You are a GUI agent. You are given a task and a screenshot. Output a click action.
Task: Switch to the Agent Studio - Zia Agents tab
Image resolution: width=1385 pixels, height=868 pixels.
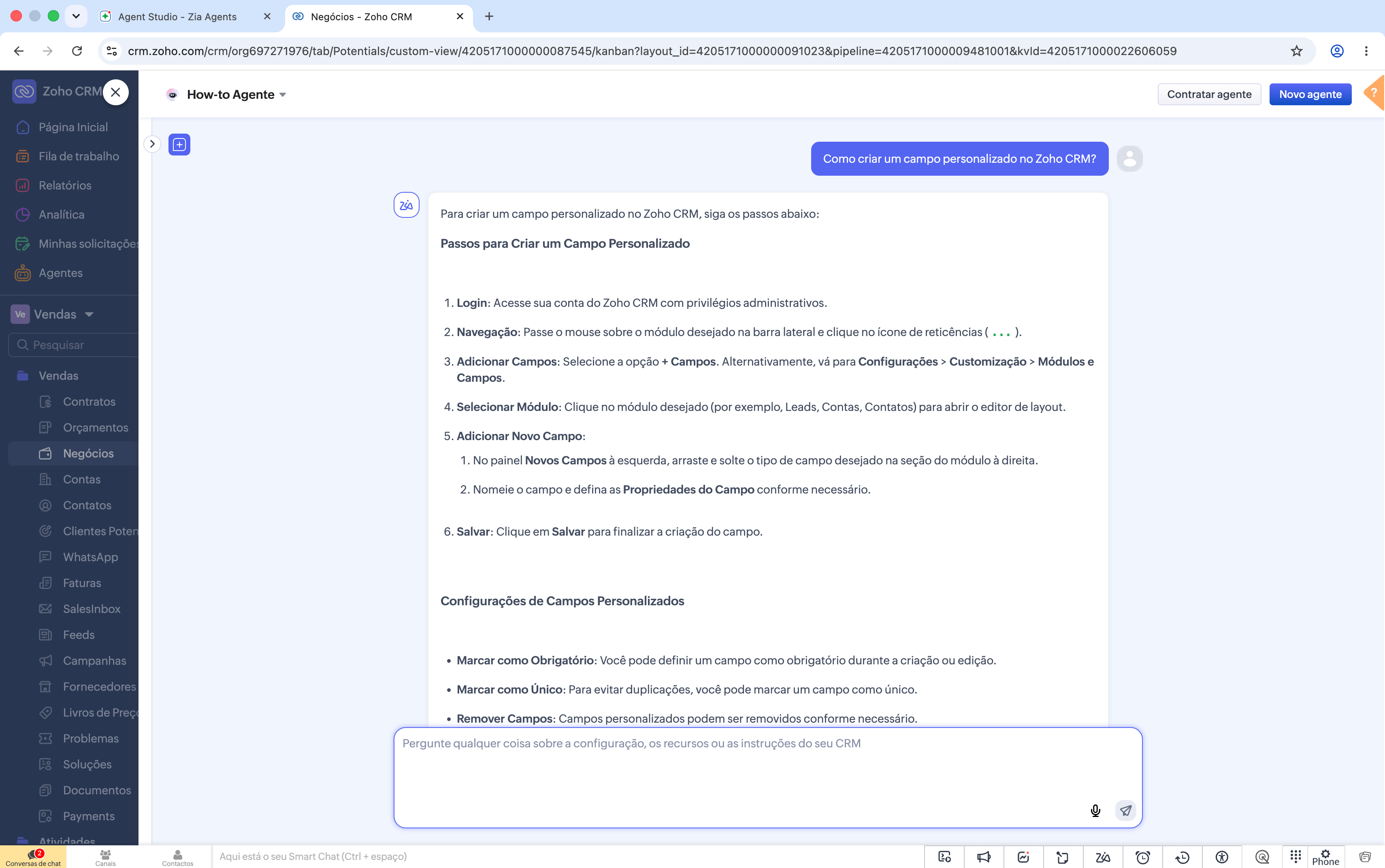click(177, 17)
